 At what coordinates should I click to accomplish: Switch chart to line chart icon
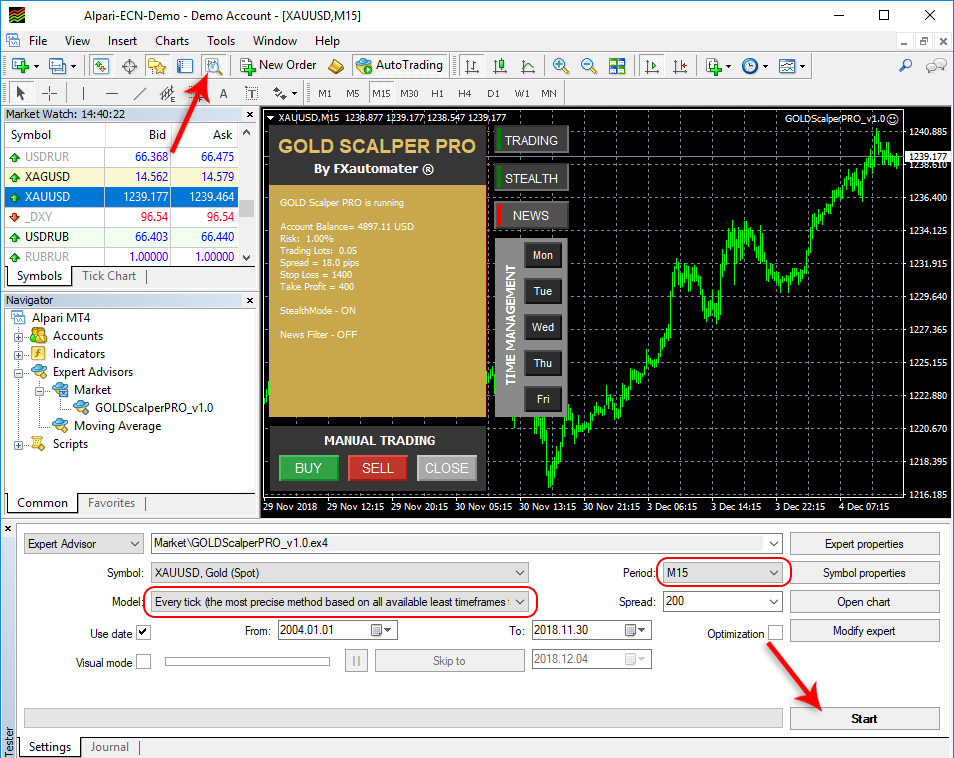[x=528, y=66]
